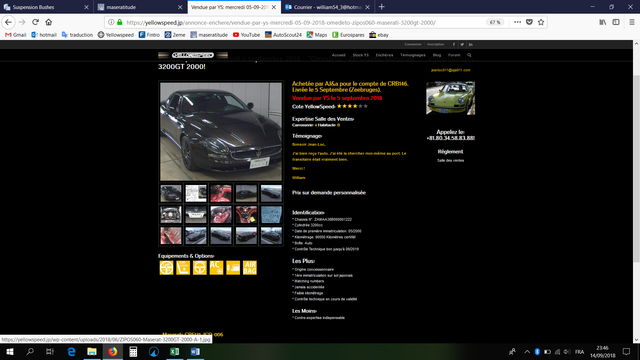Go to the browser Home page
The height and width of the screenshot is (360, 640).
pyautogui.click(x=49, y=22)
